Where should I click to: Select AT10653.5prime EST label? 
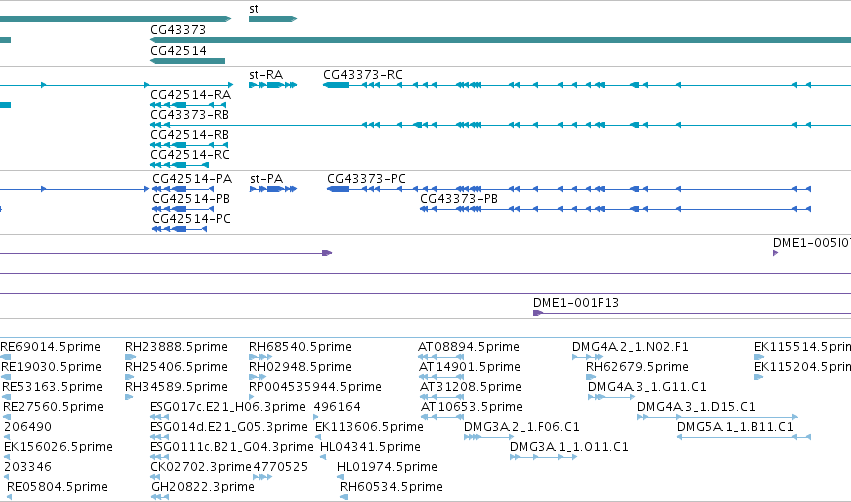tap(472, 407)
